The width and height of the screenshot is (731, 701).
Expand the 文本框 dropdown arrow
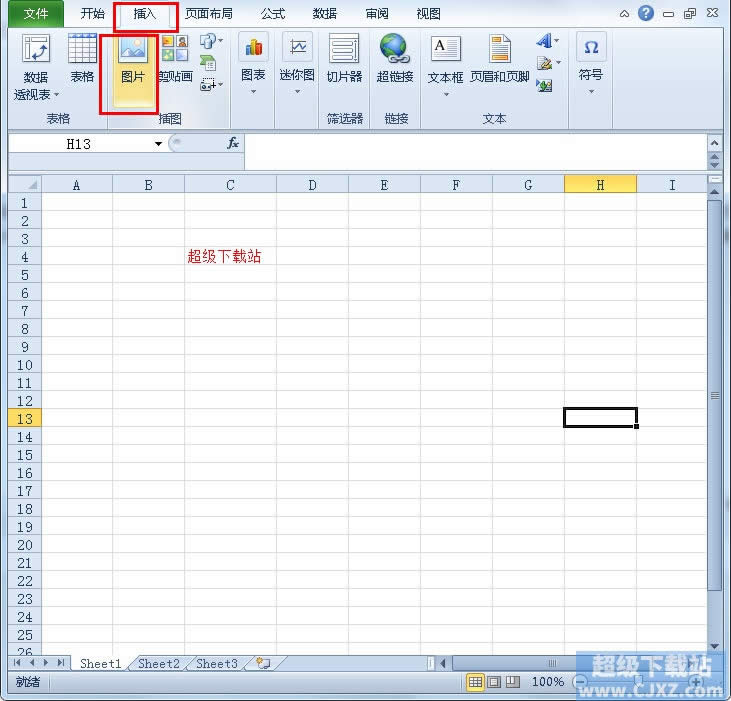[x=446, y=94]
